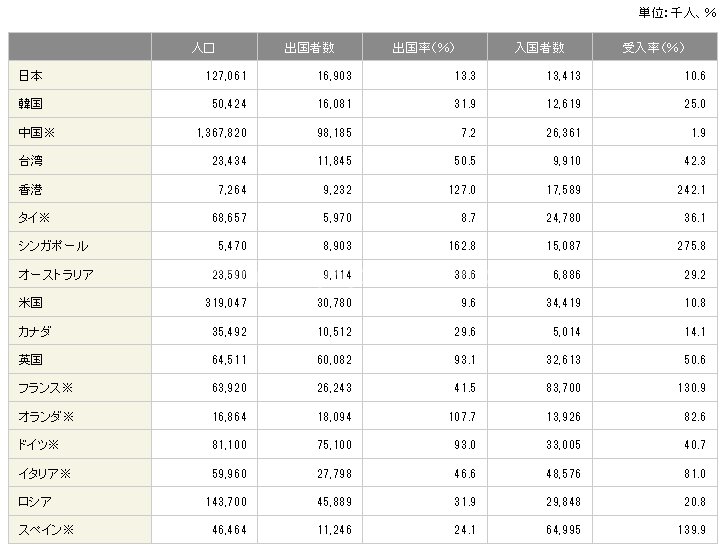Click the シンガポール acceptance rate 275.8

click(692, 246)
